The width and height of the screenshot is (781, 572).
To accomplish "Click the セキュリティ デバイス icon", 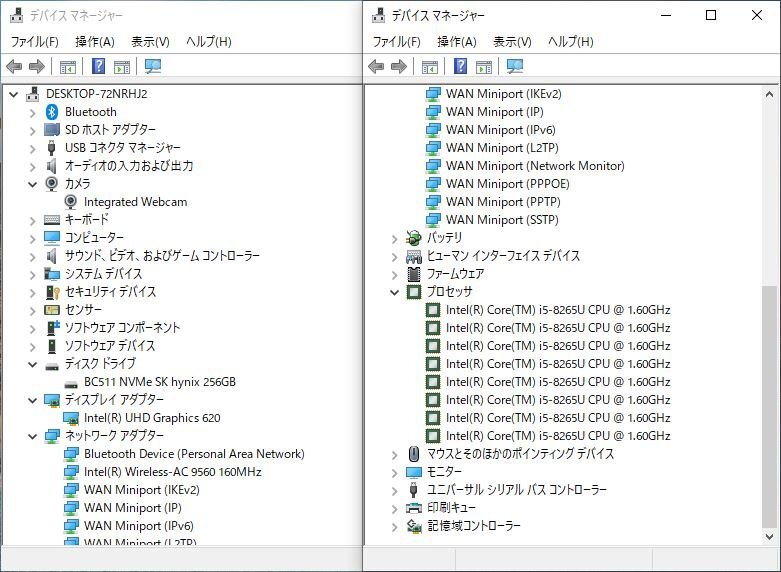I will [52, 292].
